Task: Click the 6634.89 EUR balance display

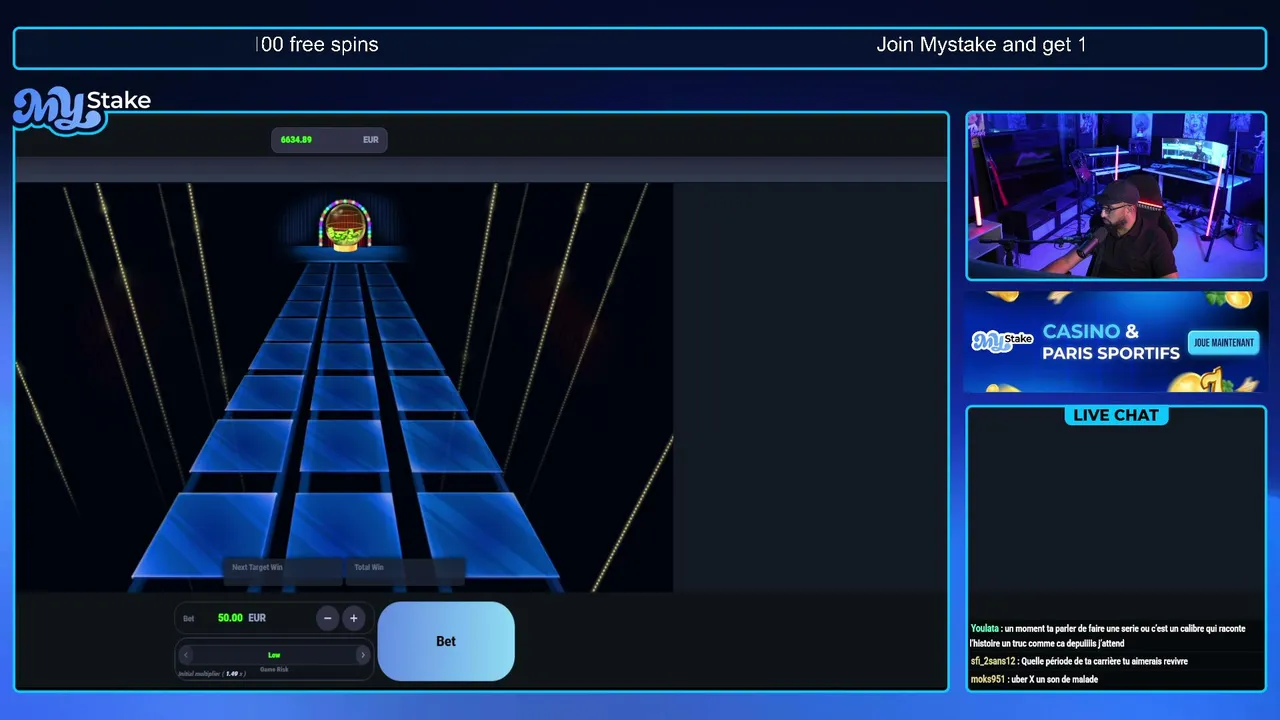Action: 329,140
